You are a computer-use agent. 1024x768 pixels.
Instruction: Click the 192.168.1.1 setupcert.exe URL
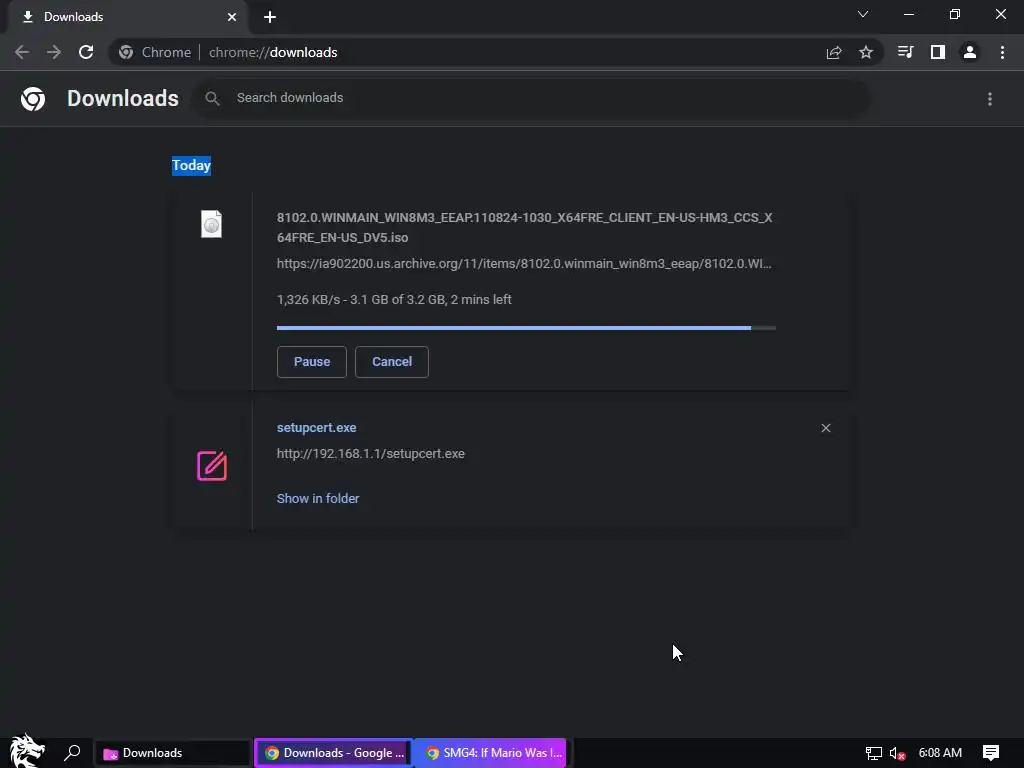(x=371, y=454)
